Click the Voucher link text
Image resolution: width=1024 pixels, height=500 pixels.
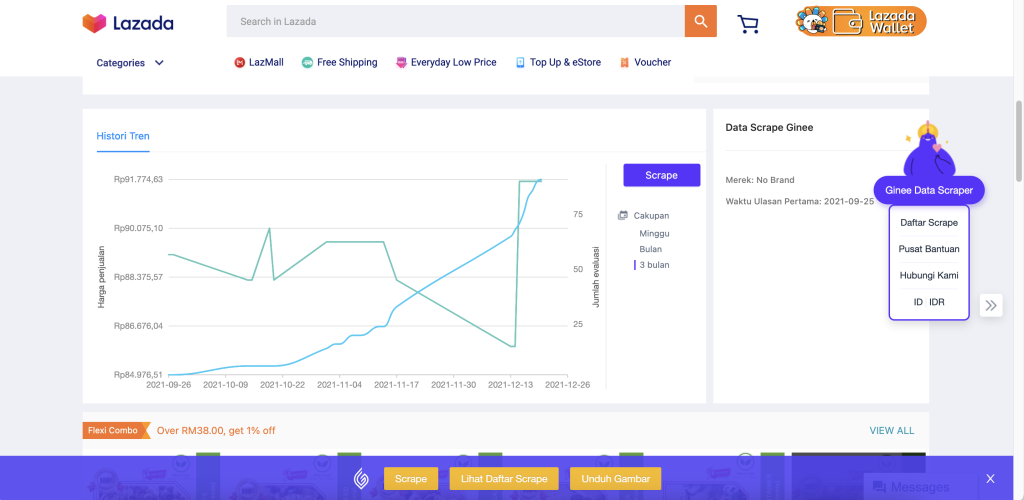pyautogui.click(x=652, y=63)
